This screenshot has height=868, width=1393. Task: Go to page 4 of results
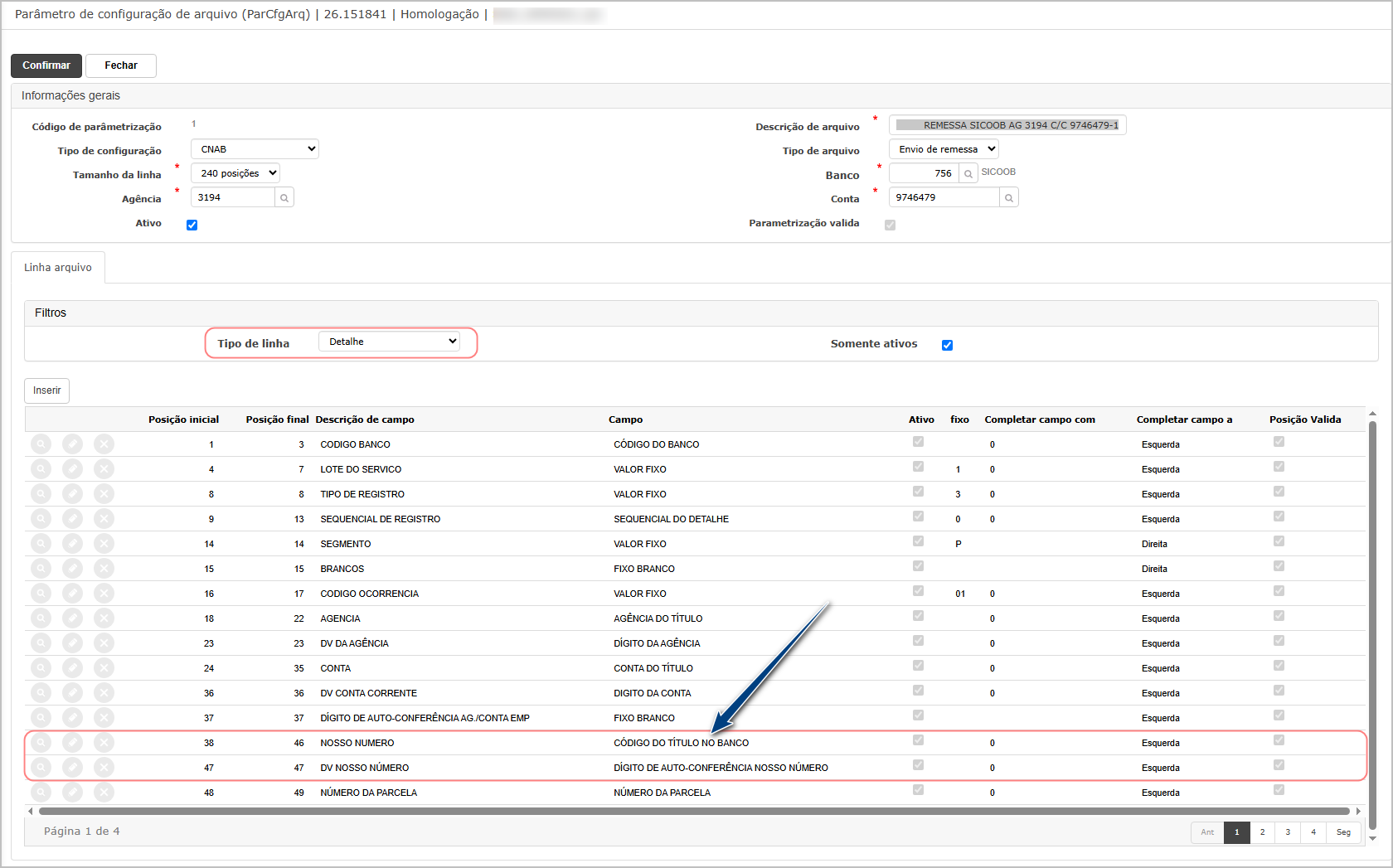1313,832
